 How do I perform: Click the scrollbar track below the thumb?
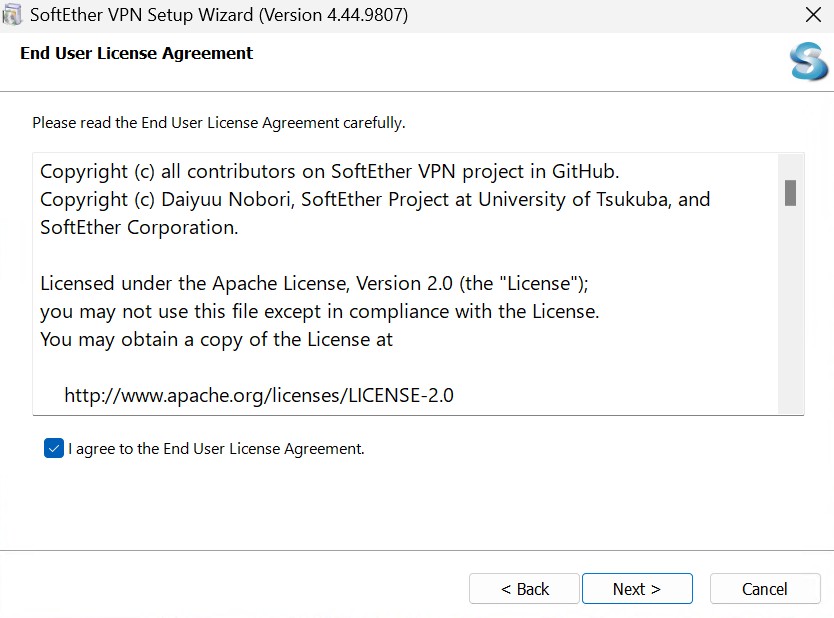coord(790,320)
